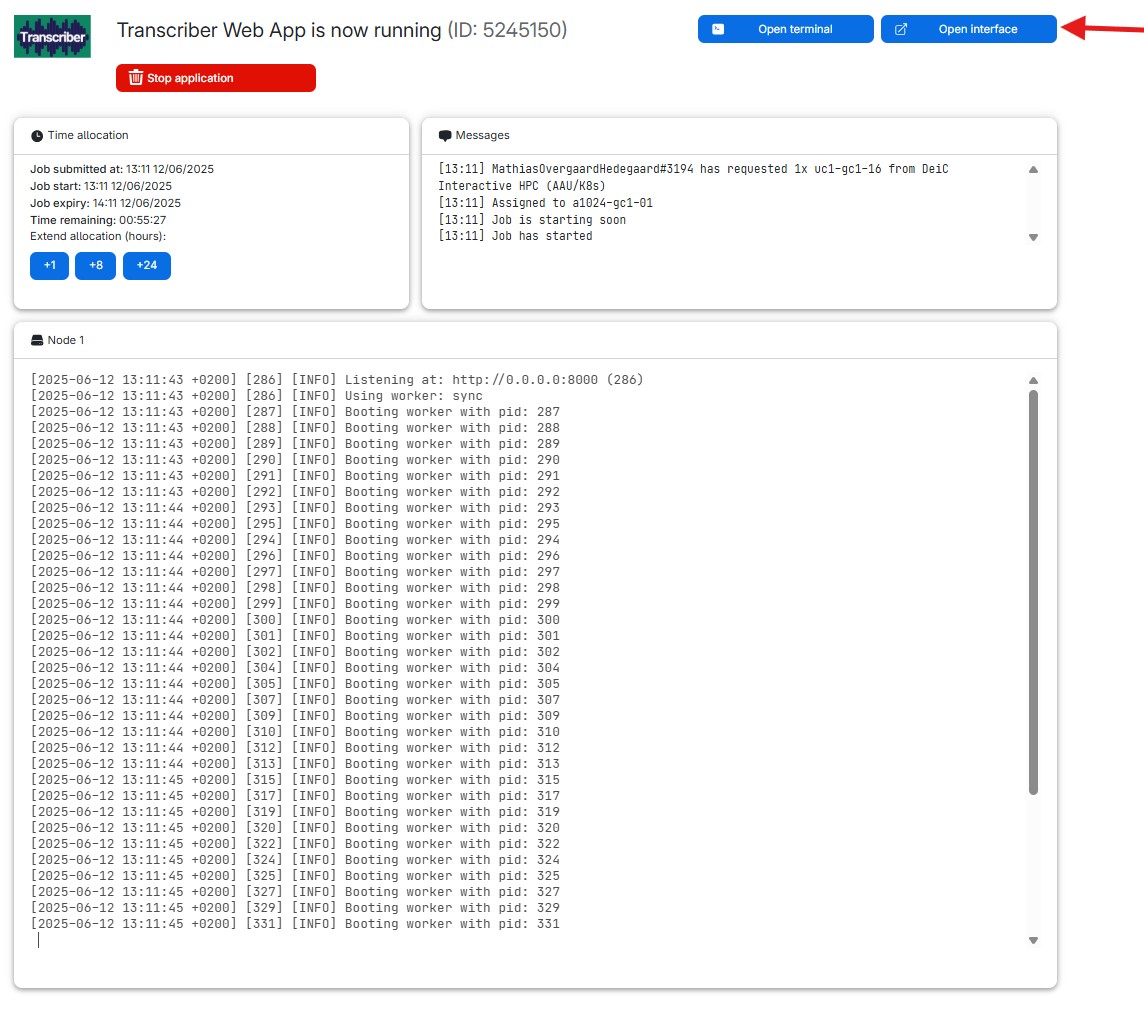Click the speech bubble icon beside Messages

pyautogui.click(x=445, y=136)
